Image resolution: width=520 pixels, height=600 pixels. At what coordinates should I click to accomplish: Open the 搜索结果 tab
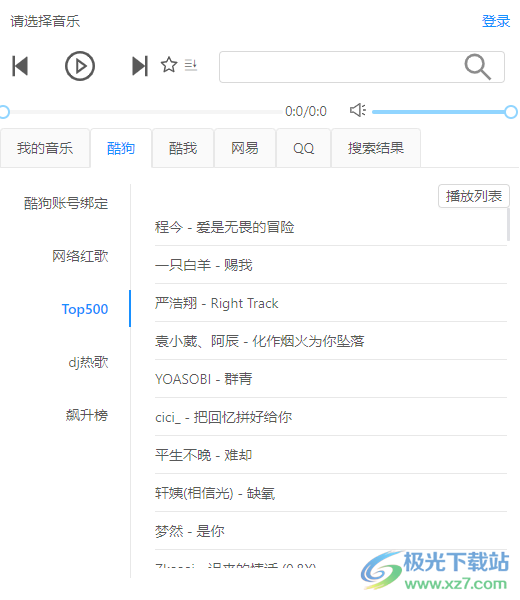pyautogui.click(x=376, y=148)
